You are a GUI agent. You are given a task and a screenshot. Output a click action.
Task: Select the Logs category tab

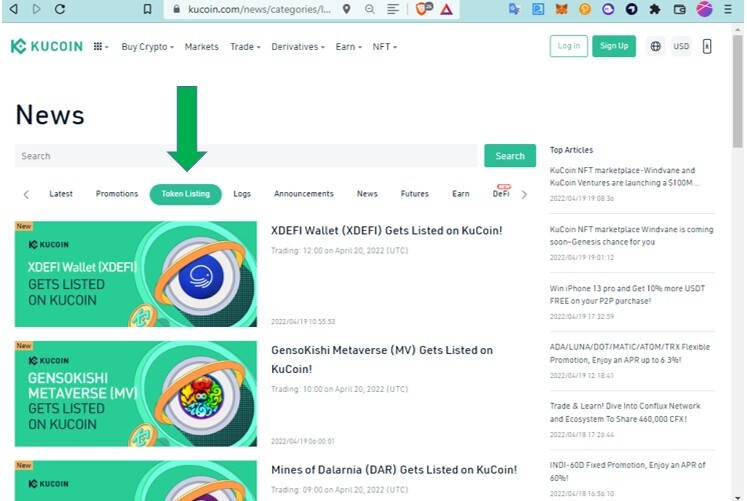[x=242, y=194]
